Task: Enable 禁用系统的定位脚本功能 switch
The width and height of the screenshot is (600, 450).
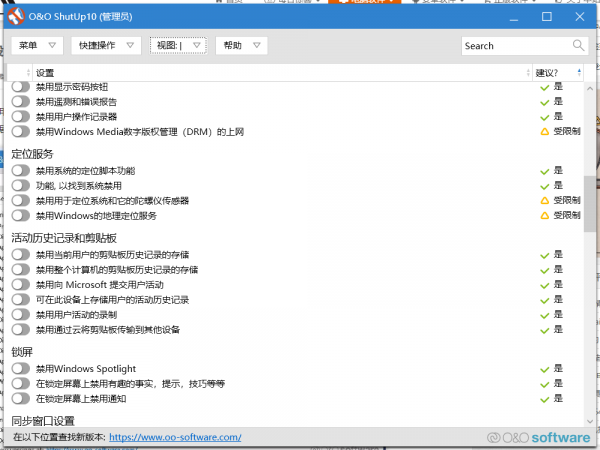Action: 21,171
